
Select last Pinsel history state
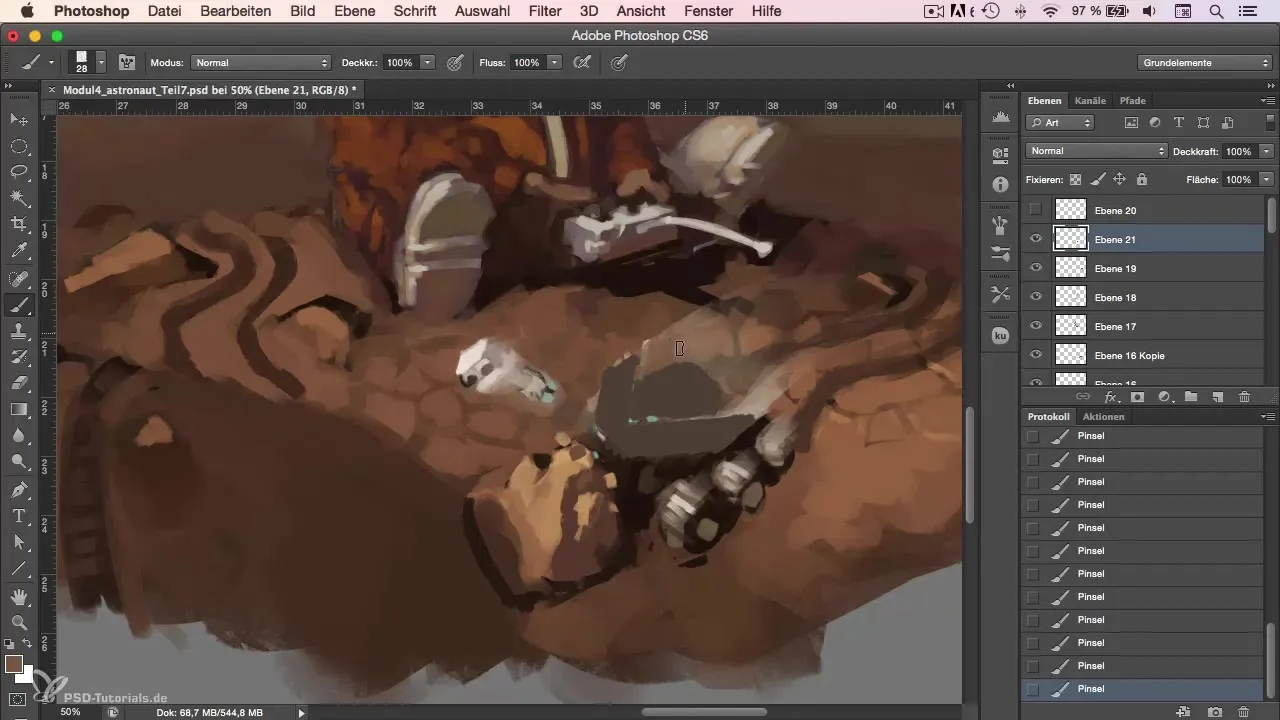[x=1143, y=689]
